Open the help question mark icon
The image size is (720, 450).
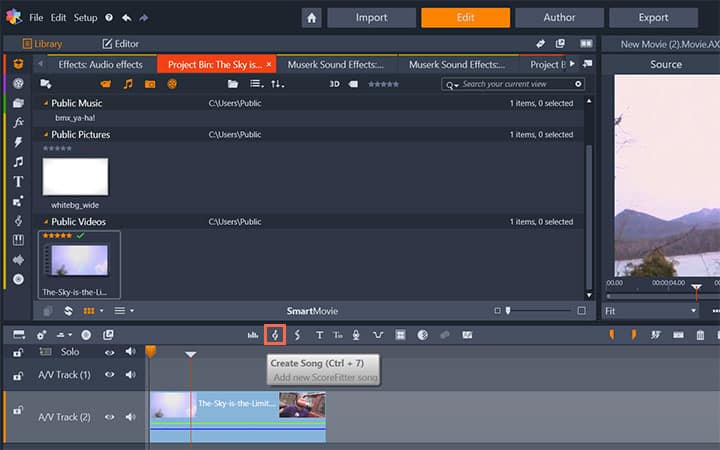pyautogui.click(x=109, y=17)
